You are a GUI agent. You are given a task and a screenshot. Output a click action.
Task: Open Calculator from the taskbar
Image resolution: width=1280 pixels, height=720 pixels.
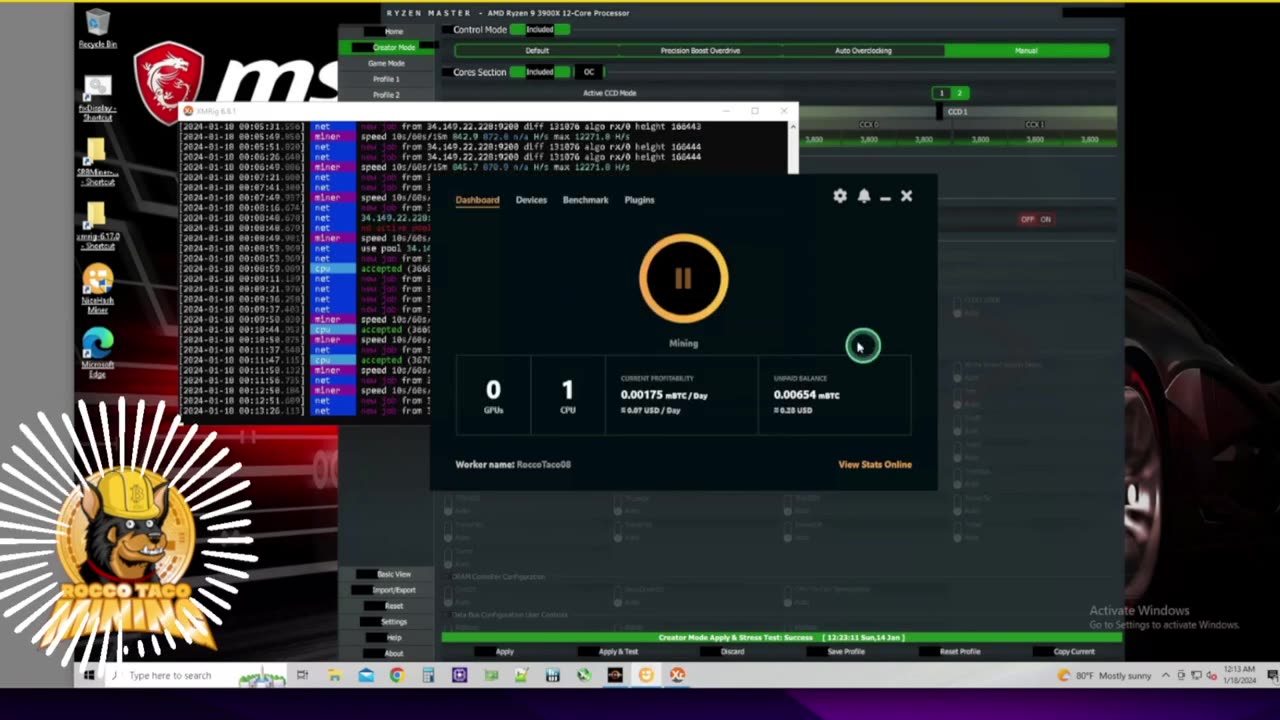(428, 675)
